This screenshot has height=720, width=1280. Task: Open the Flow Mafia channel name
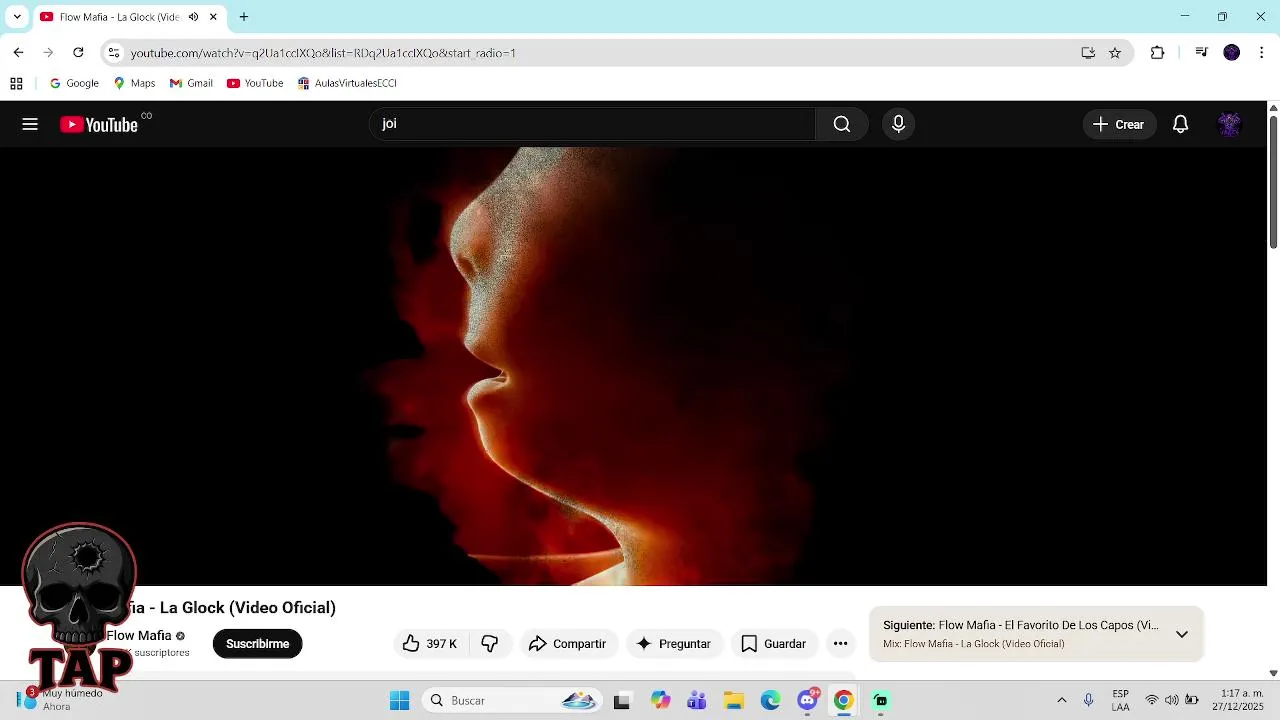click(x=139, y=635)
